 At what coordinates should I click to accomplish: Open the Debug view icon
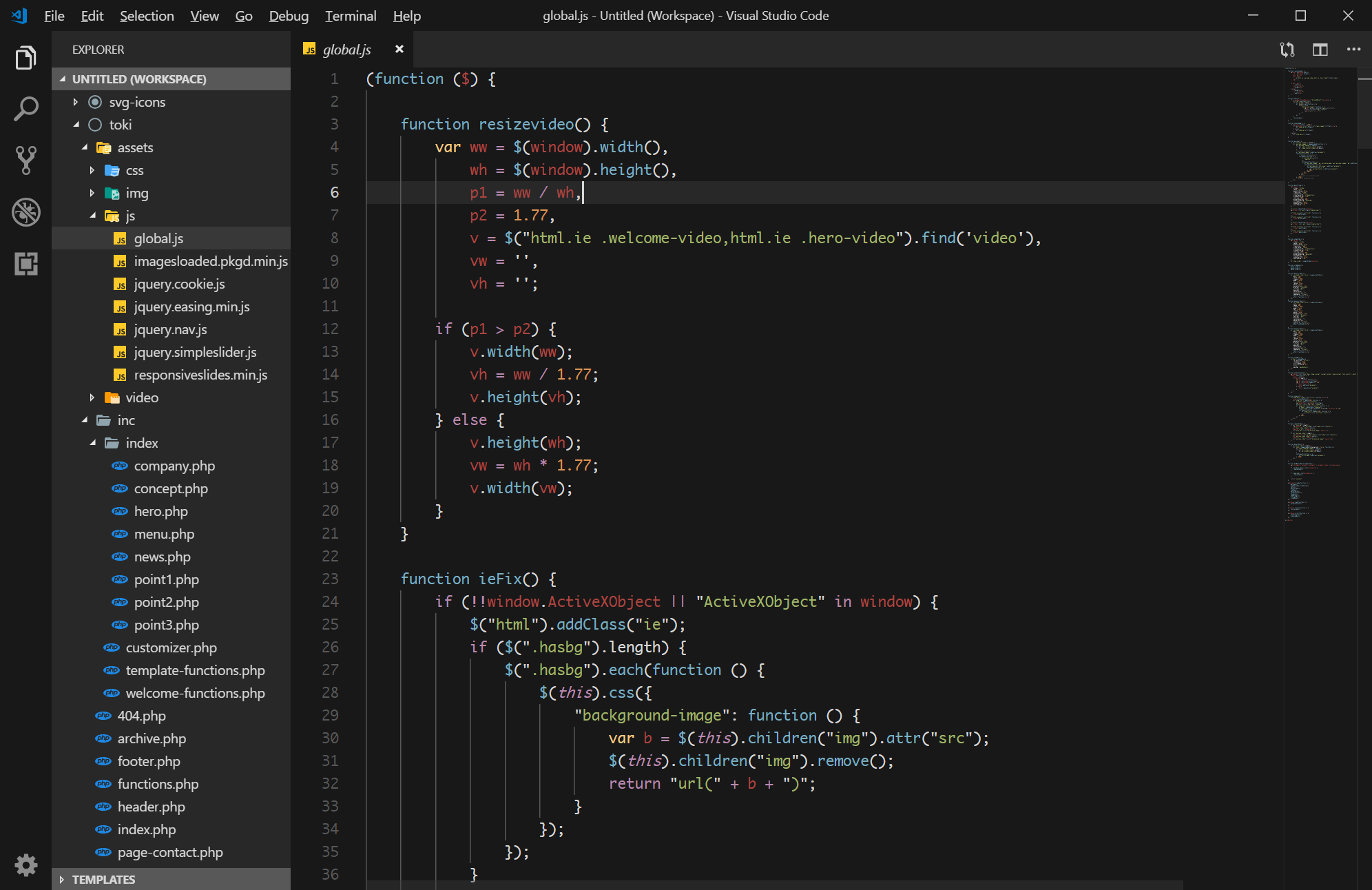(25, 212)
